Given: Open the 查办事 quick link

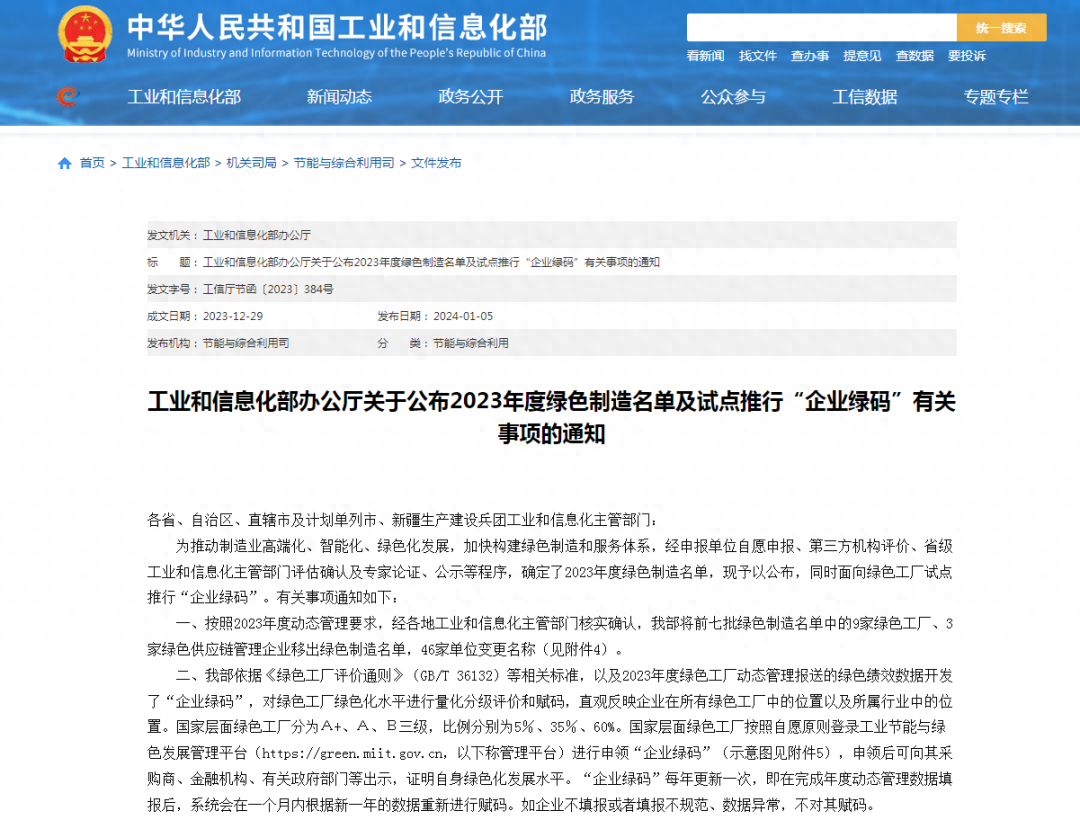Looking at the screenshot, I should click(x=810, y=56).
